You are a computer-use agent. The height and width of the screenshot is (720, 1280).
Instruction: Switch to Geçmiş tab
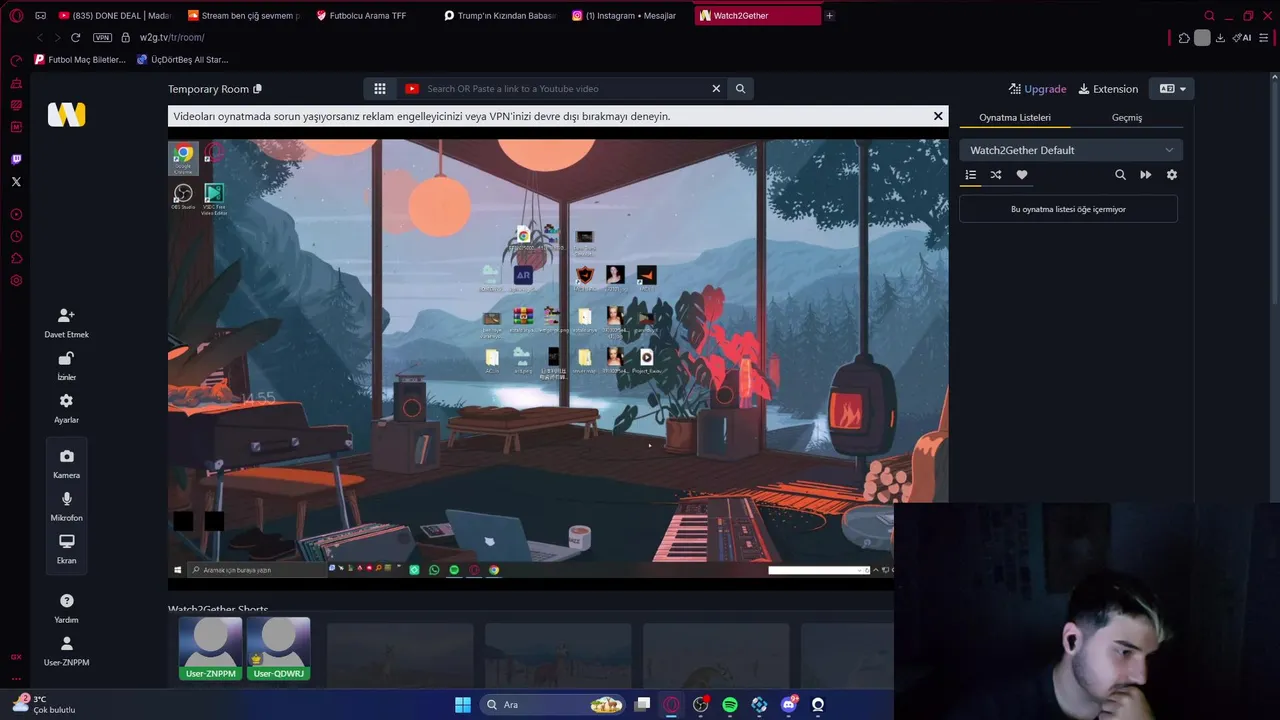(x=1127, y=118)
